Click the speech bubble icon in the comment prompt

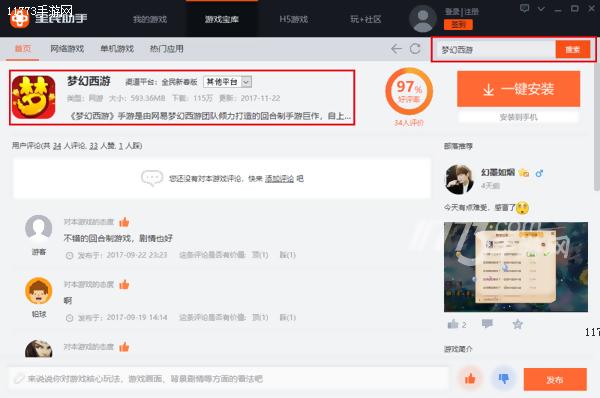[152, 178]
